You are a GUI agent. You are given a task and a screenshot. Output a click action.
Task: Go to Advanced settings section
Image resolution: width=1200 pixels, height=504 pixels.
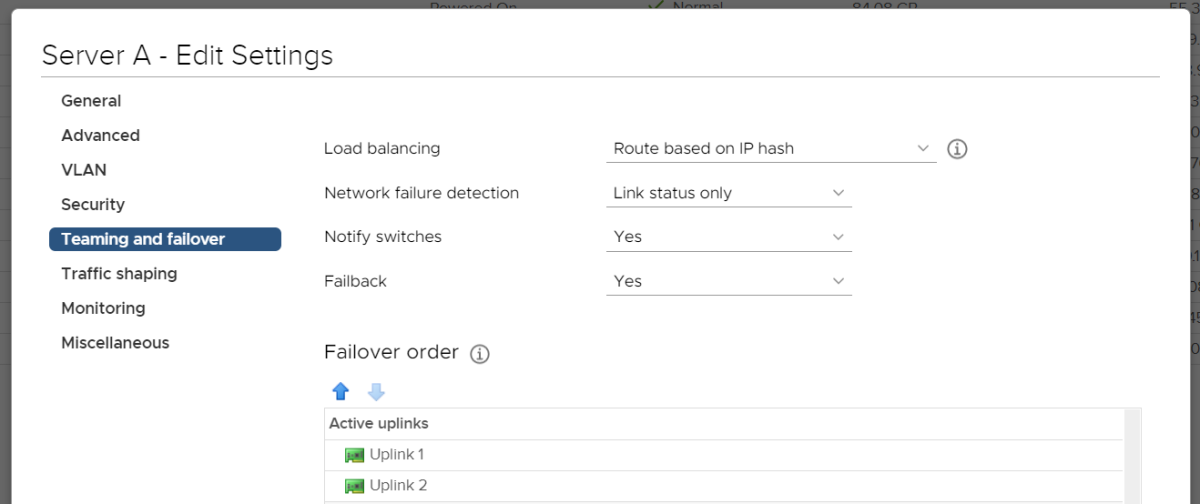coord(100,135)
